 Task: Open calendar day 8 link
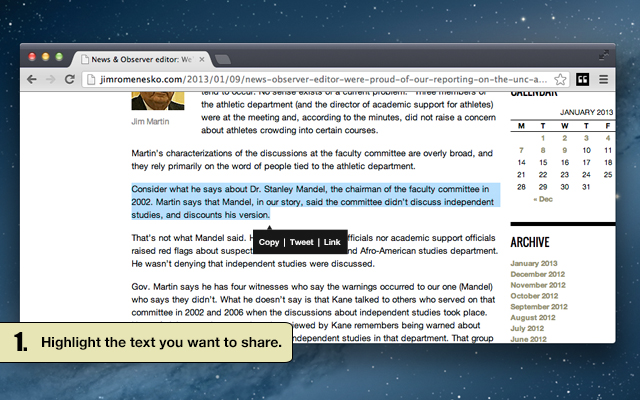543,150
